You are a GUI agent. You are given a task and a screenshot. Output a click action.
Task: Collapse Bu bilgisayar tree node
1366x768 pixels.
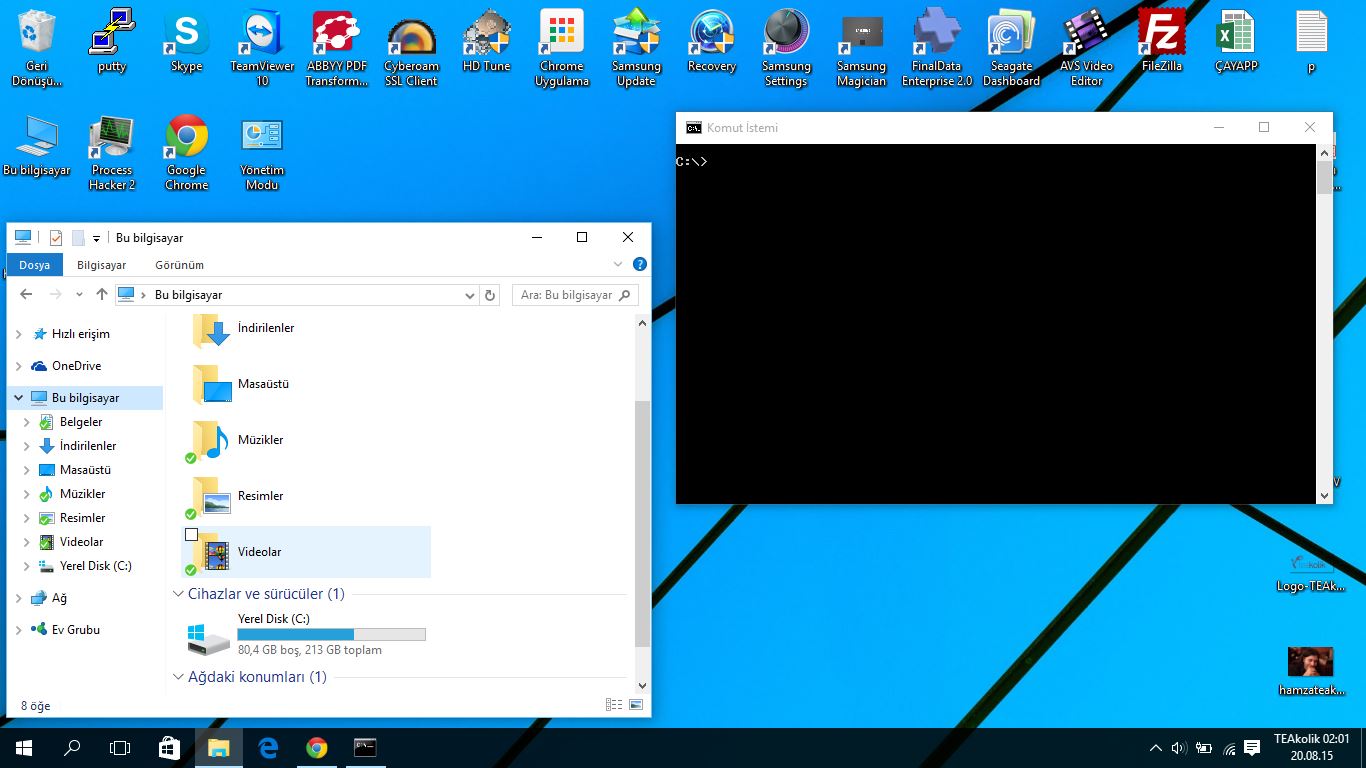point(19,398)
